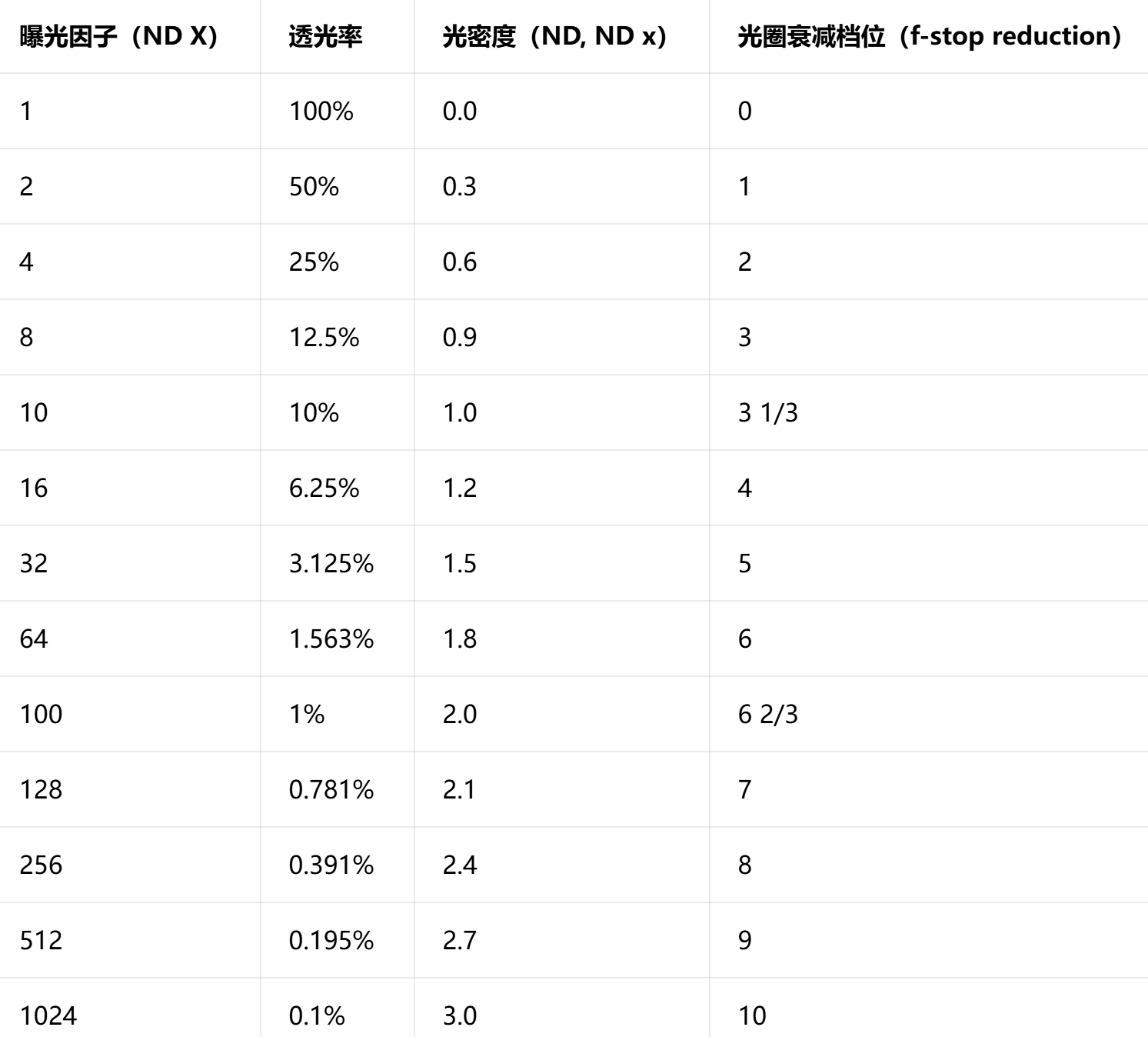Select the exposure factor 512 cell
This screenshot has height=1037, width=1148.
point(41,941)
